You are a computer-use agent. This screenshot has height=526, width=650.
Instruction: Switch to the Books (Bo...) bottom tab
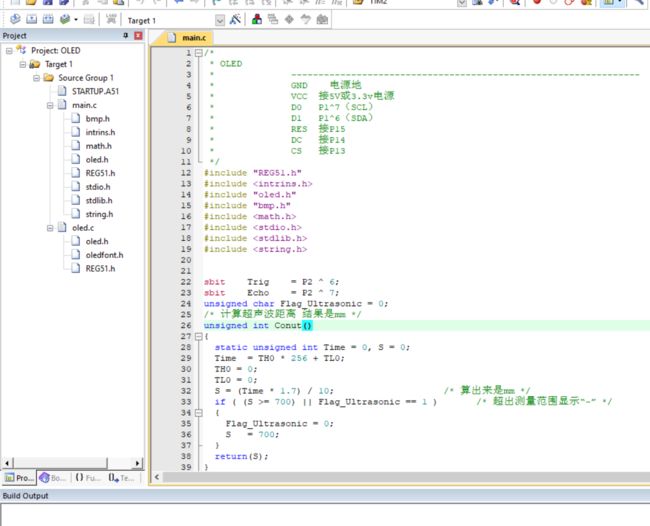coord(53,478)
